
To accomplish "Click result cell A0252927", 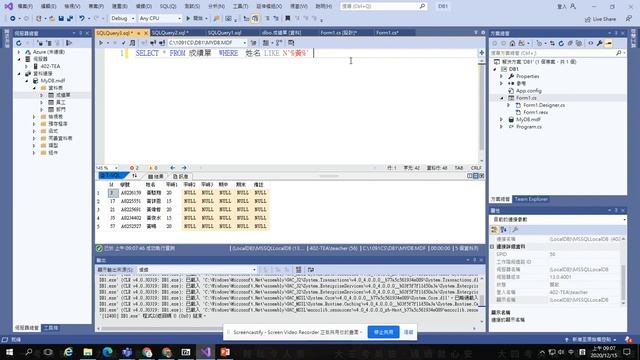I will coord(131,226).
